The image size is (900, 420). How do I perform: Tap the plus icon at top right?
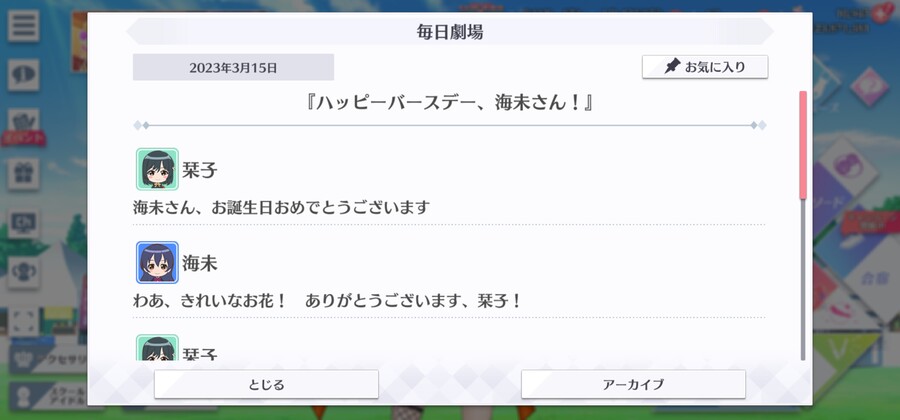click(x=879, y=15)
